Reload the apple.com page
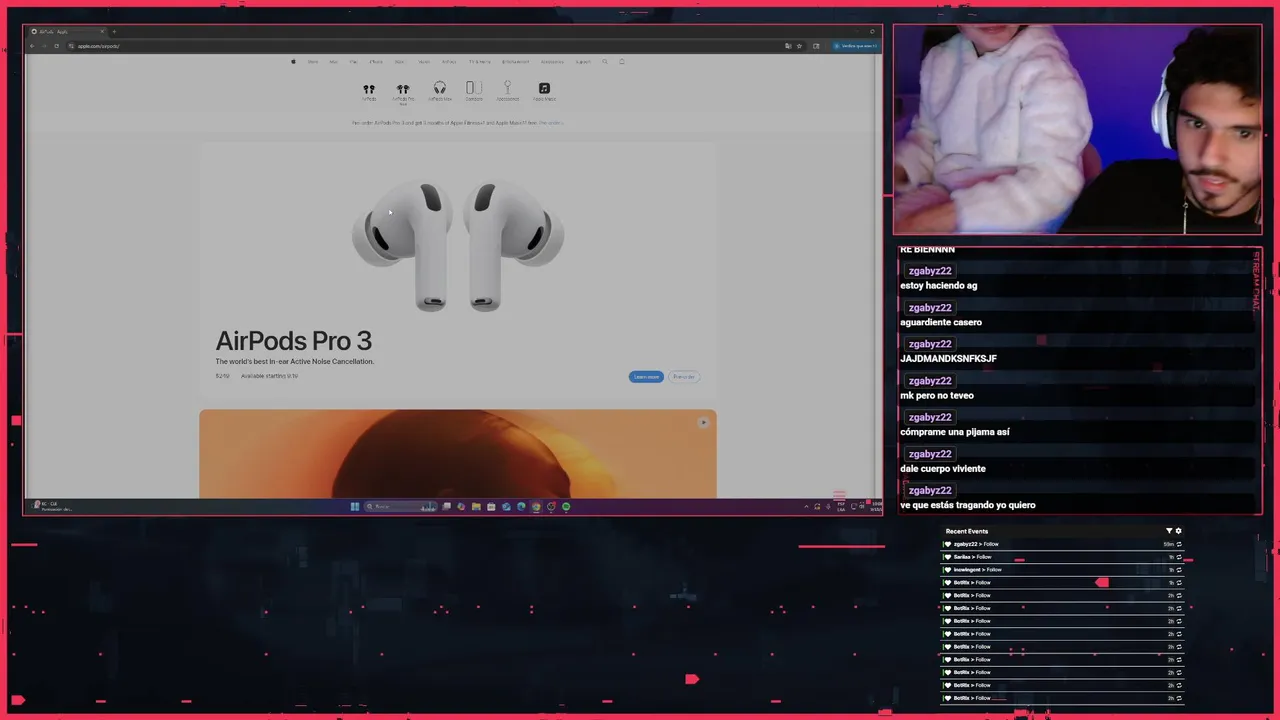 pyautogui.click(x=56, y=46)
